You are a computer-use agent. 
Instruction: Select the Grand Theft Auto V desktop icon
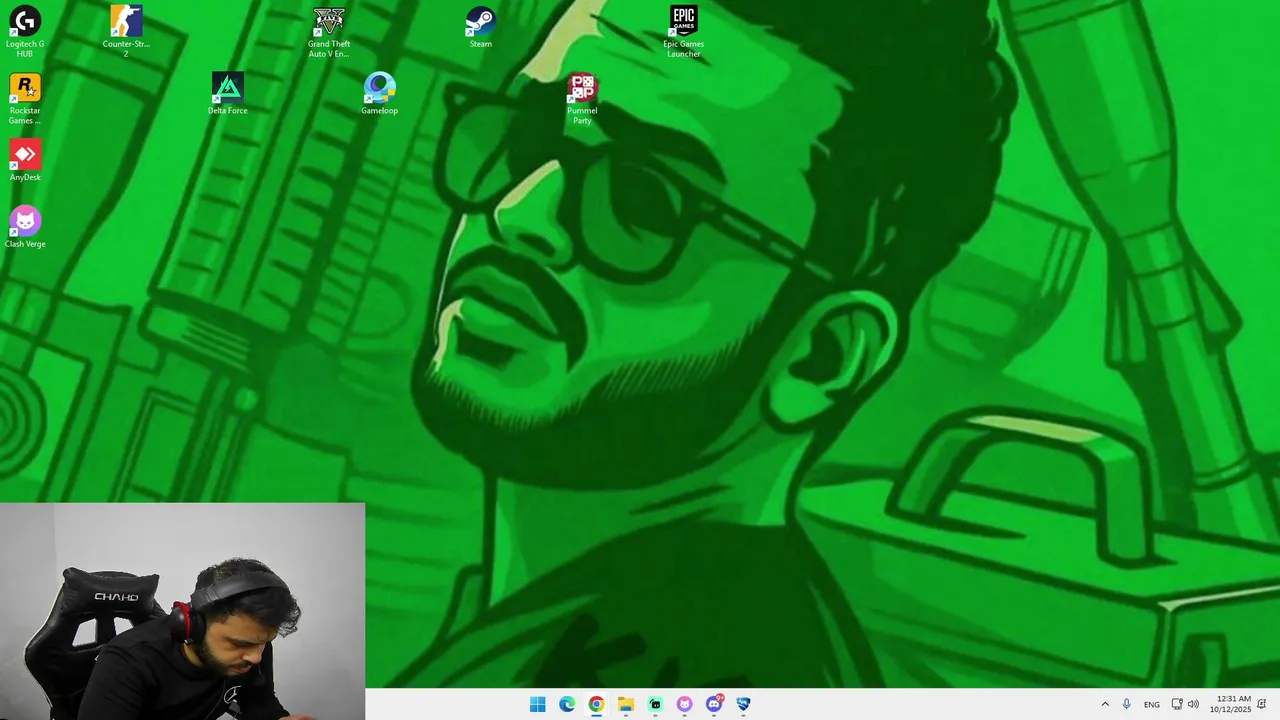pyautogui.click(x=328, y=31)
